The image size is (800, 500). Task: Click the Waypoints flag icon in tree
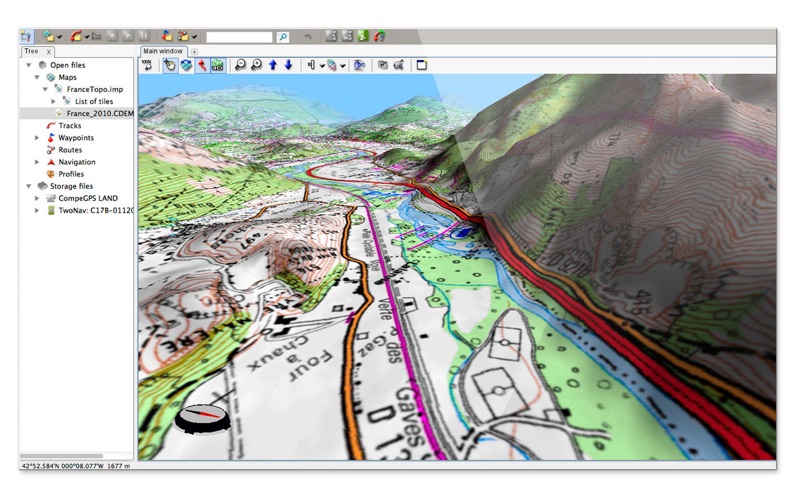coord(51,138)
